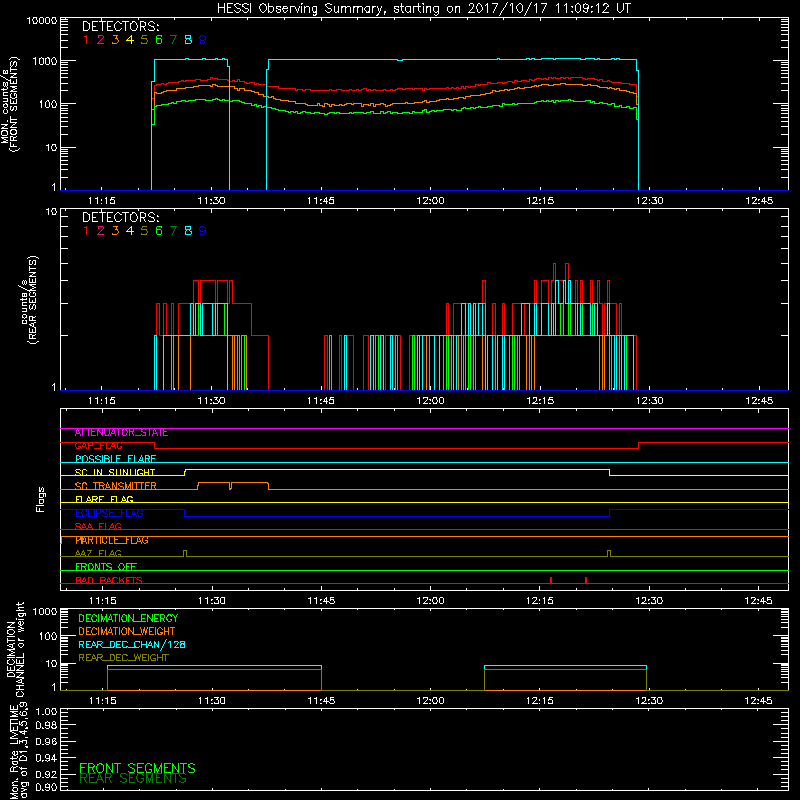
Task: Click the PARTICLE_FLAG label
Action: (112, 540)
